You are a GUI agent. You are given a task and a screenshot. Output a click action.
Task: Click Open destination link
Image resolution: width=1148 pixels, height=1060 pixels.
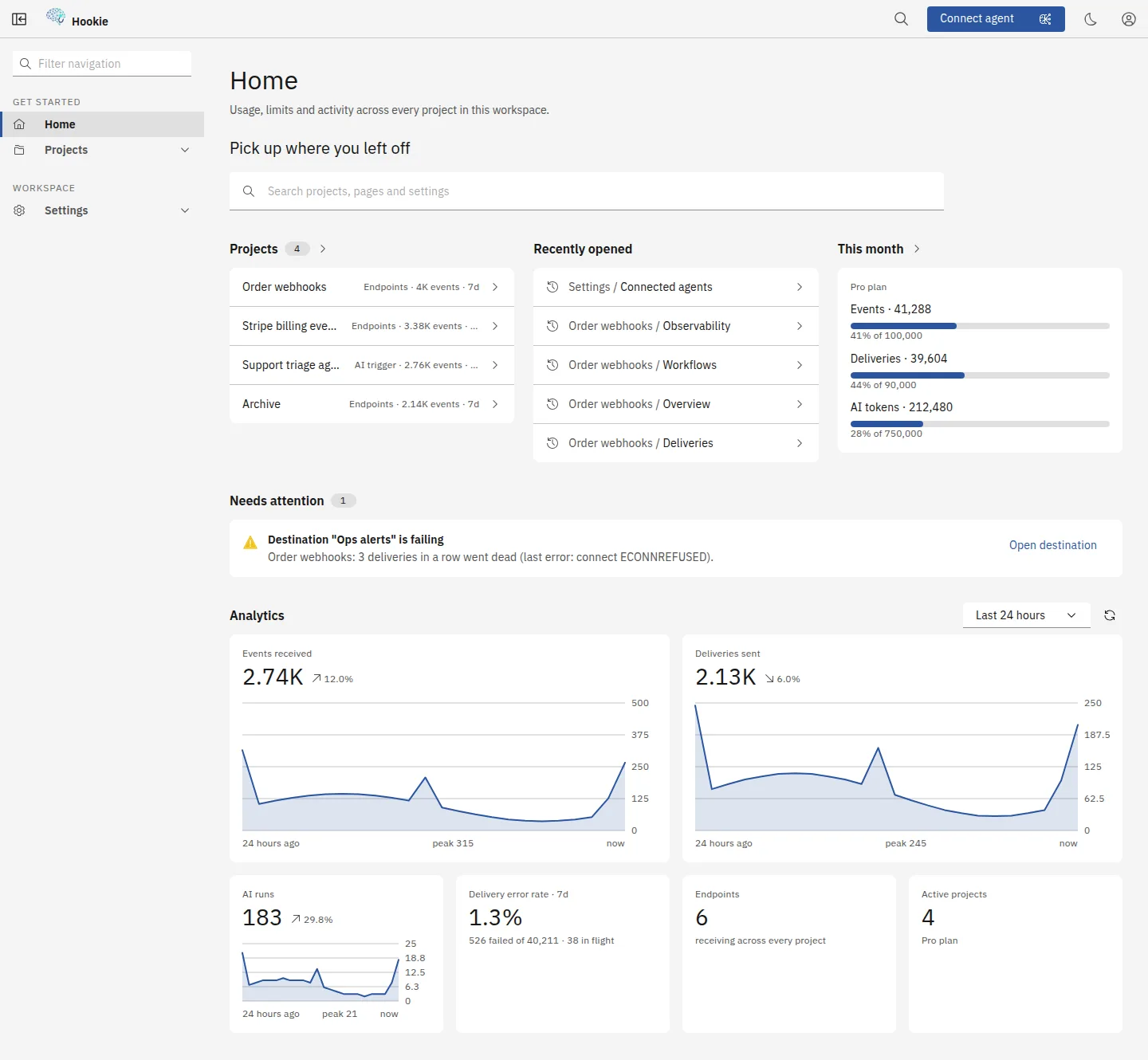coord(1052,545)
